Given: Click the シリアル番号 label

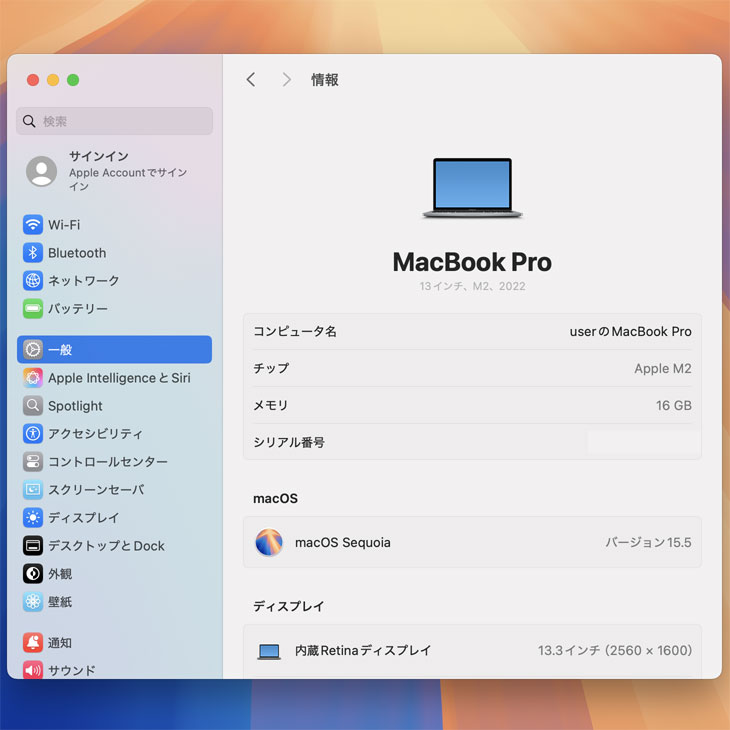Looking at the screenshot, I should [289, 442].
